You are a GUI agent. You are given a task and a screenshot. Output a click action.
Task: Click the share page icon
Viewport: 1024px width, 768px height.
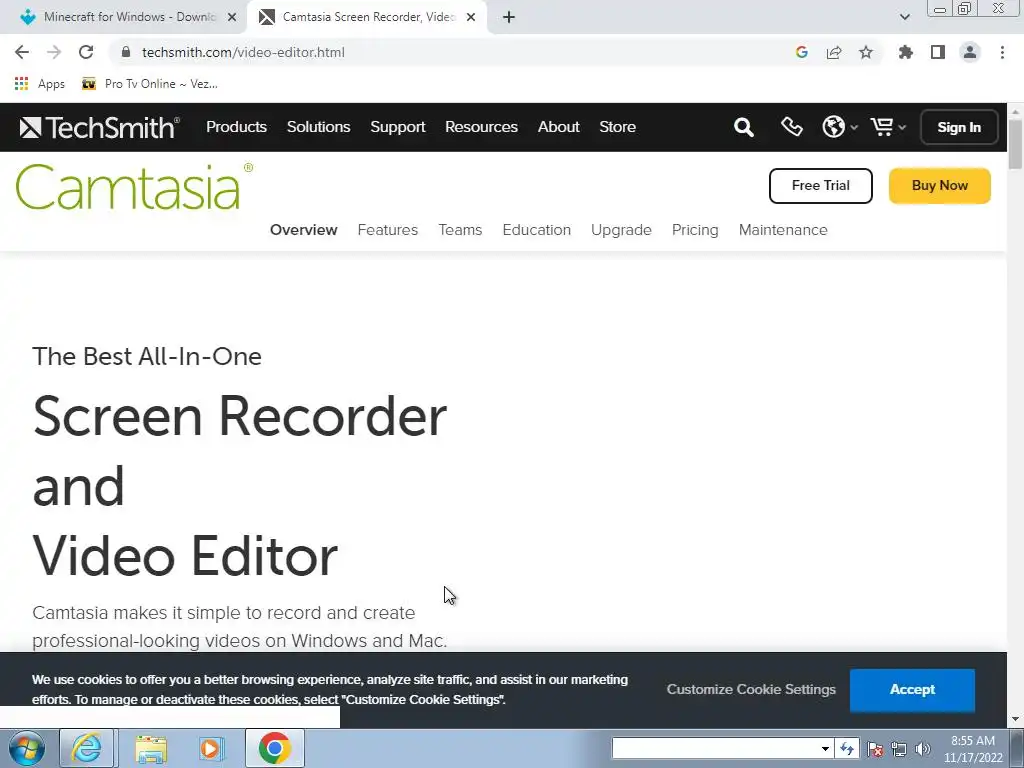click(x=834, y=52)
